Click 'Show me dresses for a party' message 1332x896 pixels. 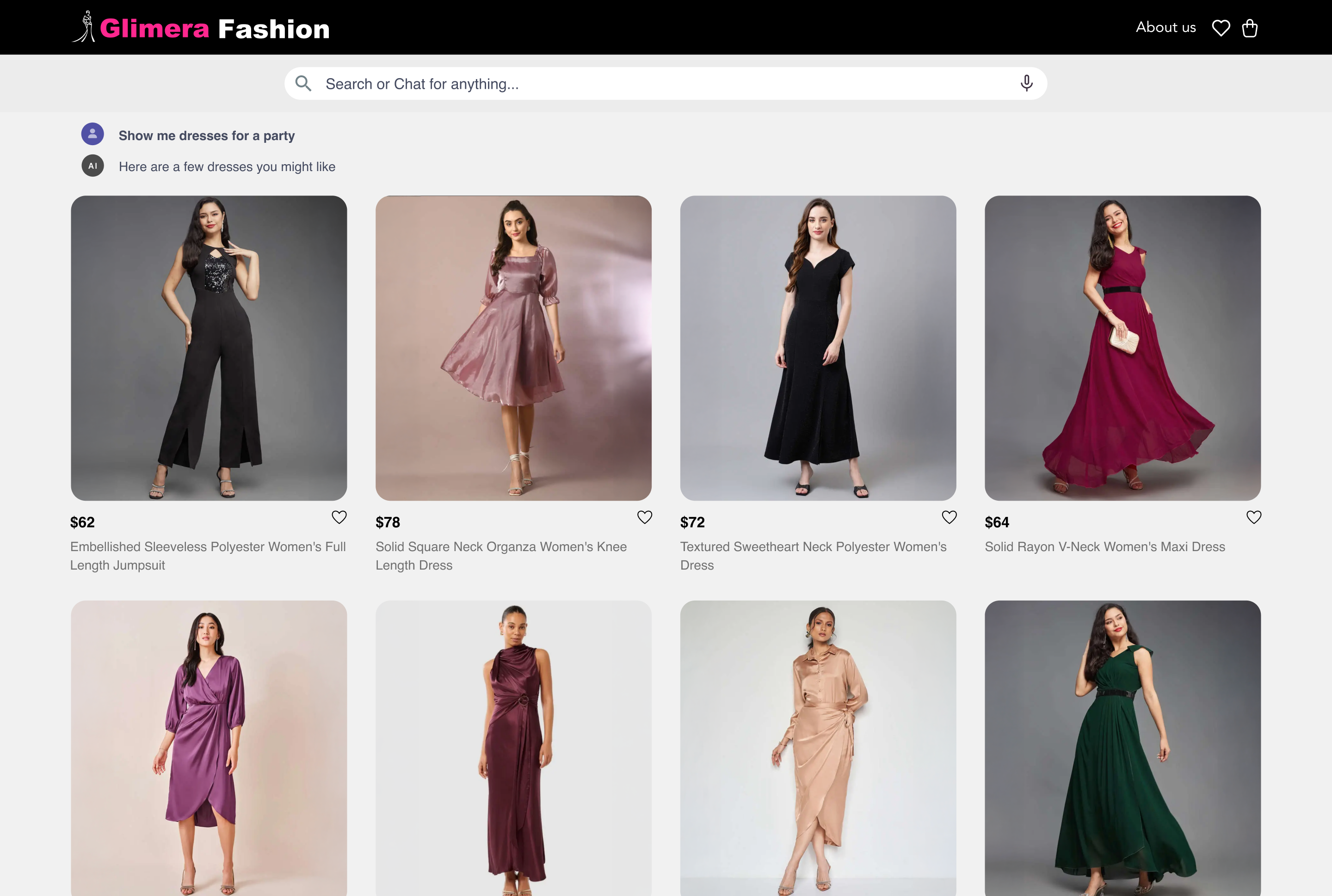tap(207, 135)
